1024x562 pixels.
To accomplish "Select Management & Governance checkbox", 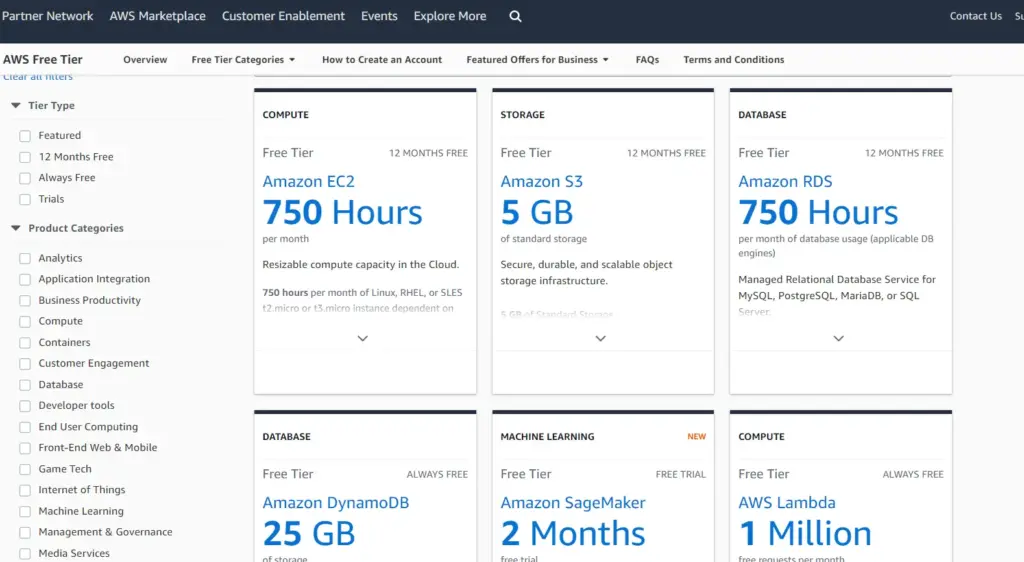I will (x=25, y=533).
